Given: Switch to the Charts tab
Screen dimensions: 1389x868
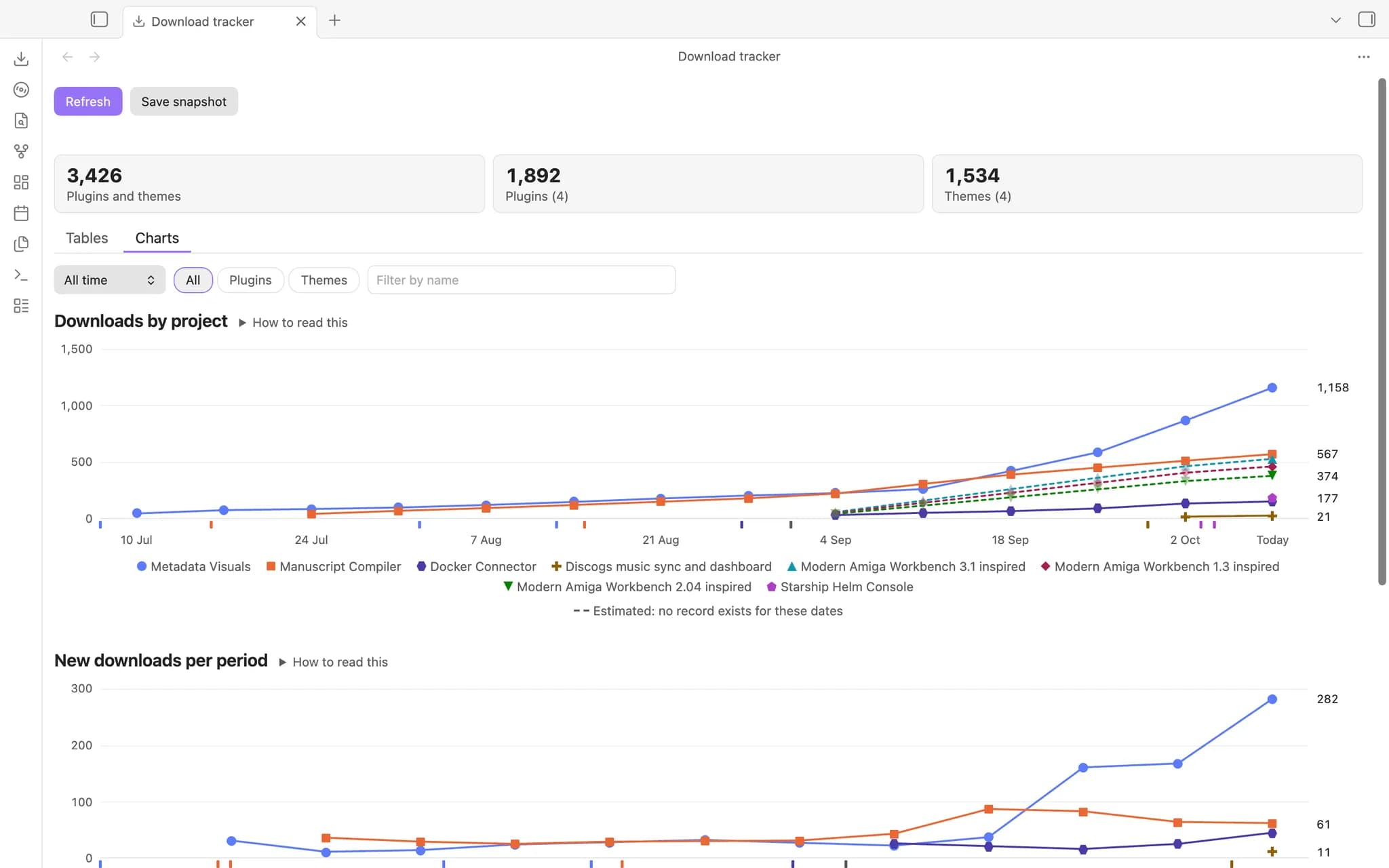Looking at the screenshot, I should pyautogui.click(x=157, y=238).
